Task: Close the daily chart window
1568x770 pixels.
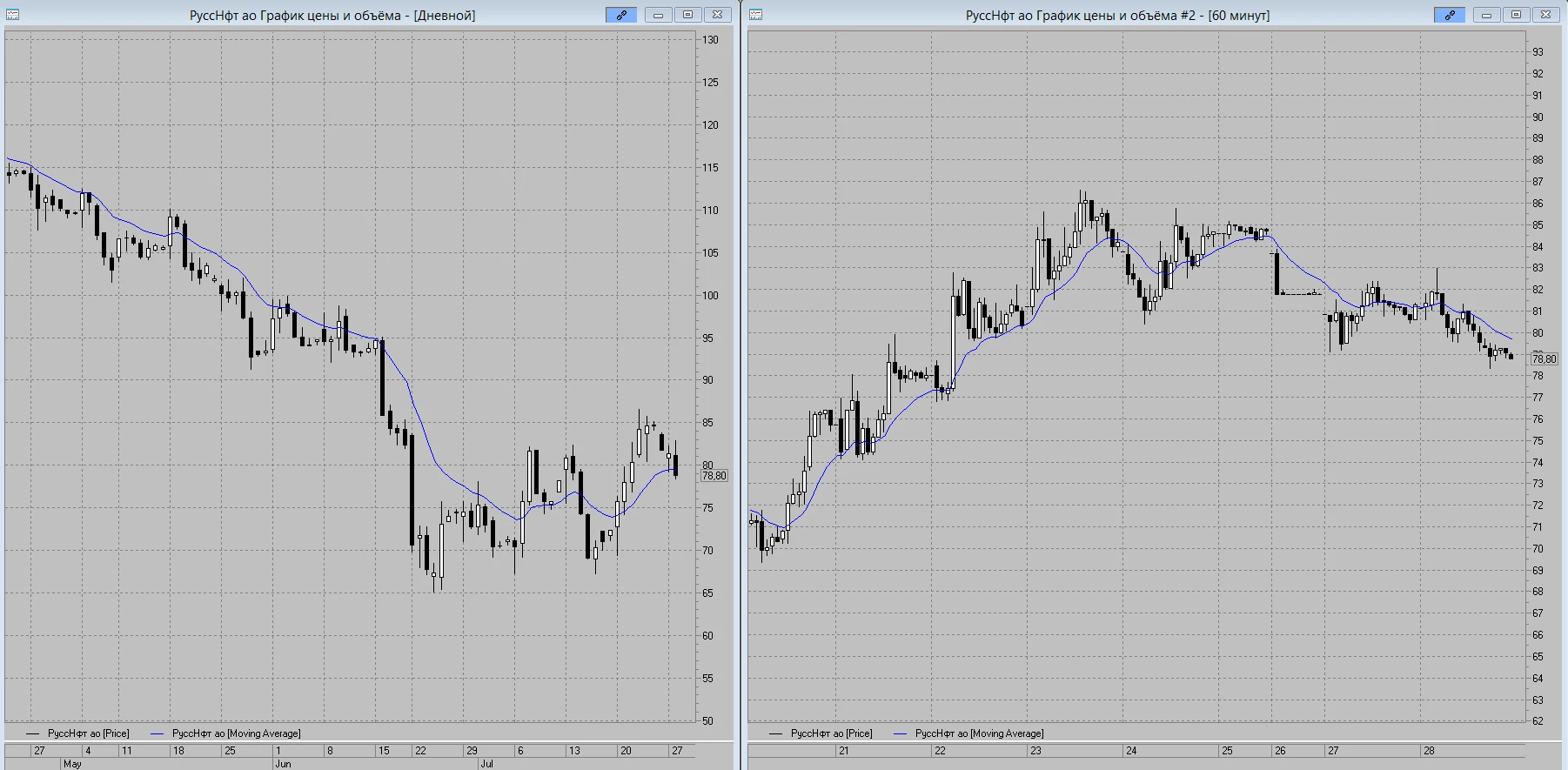Action: tap(718, 15)
